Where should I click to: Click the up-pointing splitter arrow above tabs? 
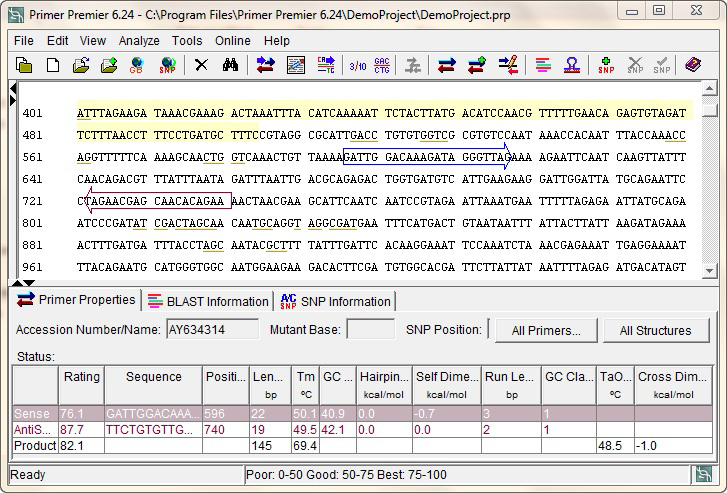tap(17, 282)
